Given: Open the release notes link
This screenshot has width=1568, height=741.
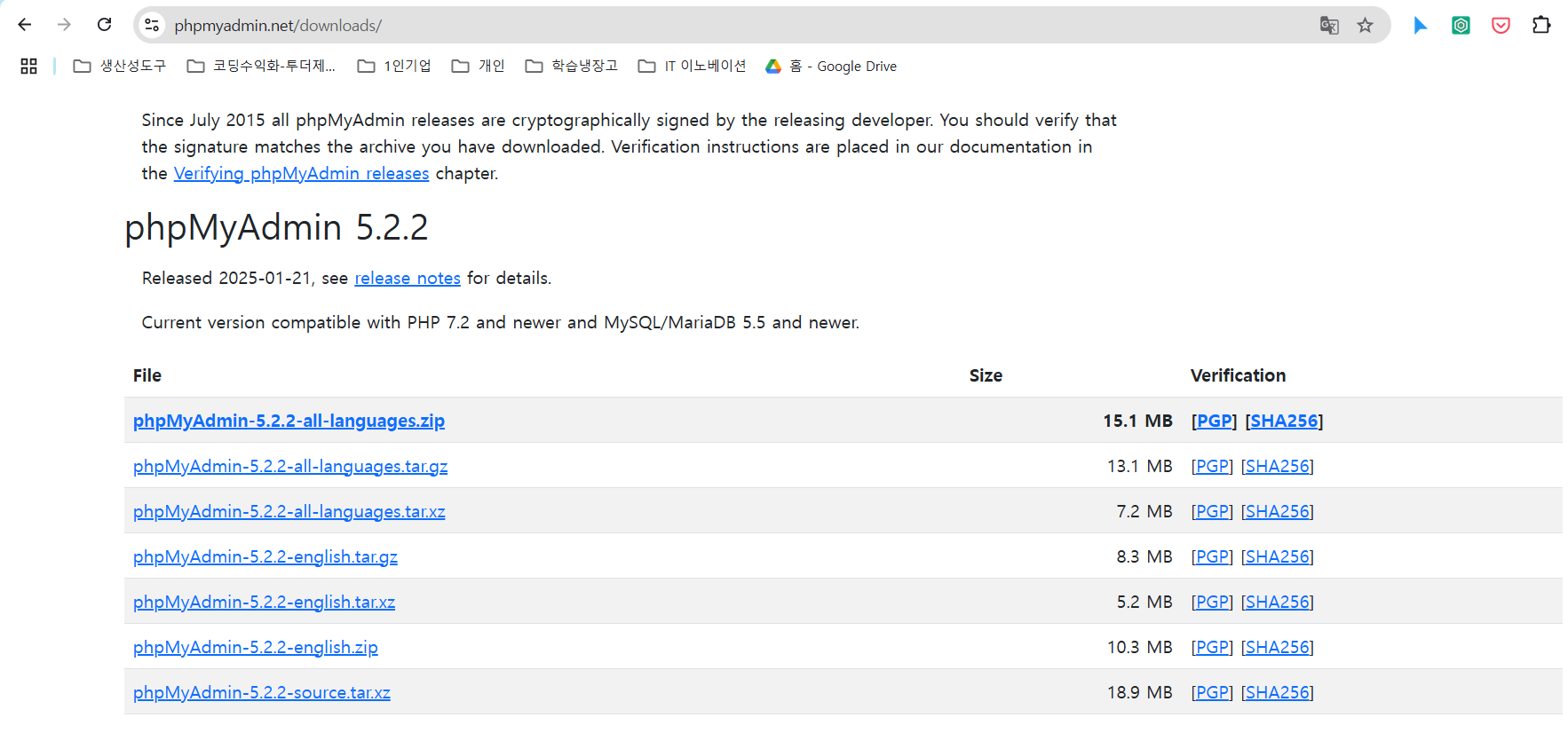Looking at the screenshot, I should [408, 278].
